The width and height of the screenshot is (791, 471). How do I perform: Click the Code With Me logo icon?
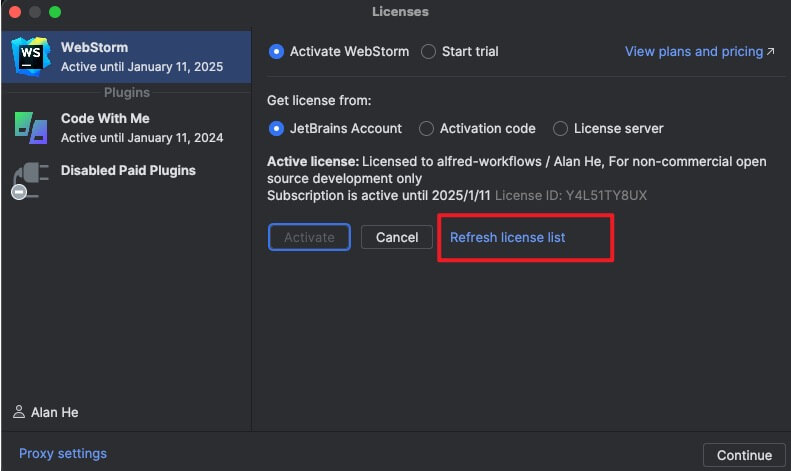tap(30, 128)
